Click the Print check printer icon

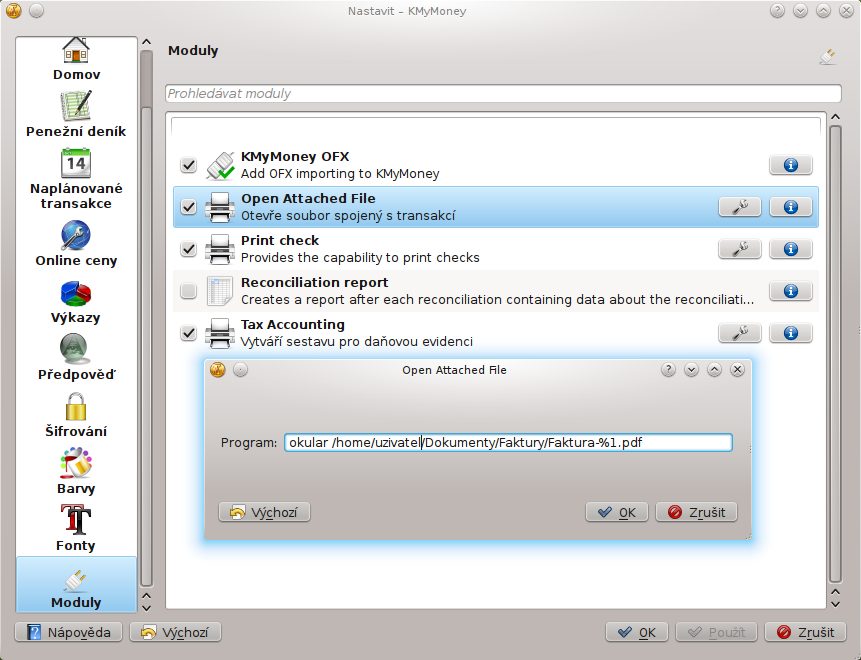click(x=220, y=249)
